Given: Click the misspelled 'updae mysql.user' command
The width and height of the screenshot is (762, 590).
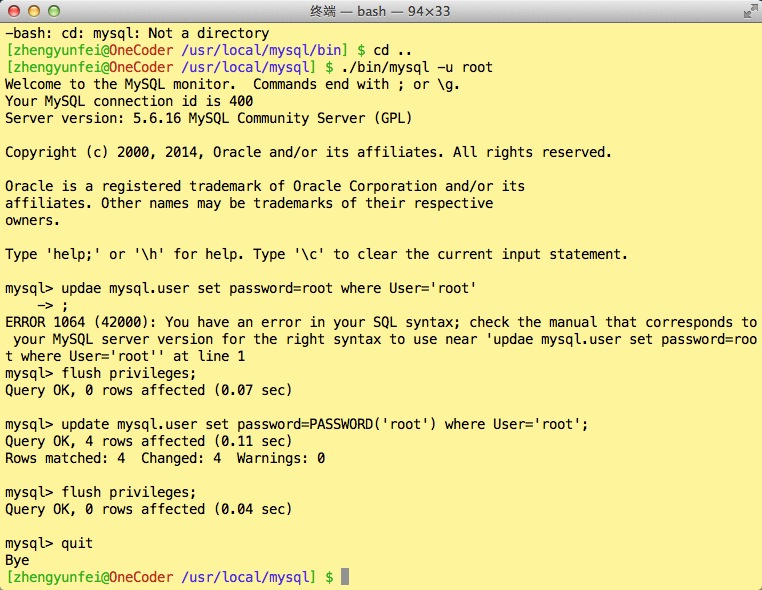Looking at the screenshot, I should coord(269,288).
